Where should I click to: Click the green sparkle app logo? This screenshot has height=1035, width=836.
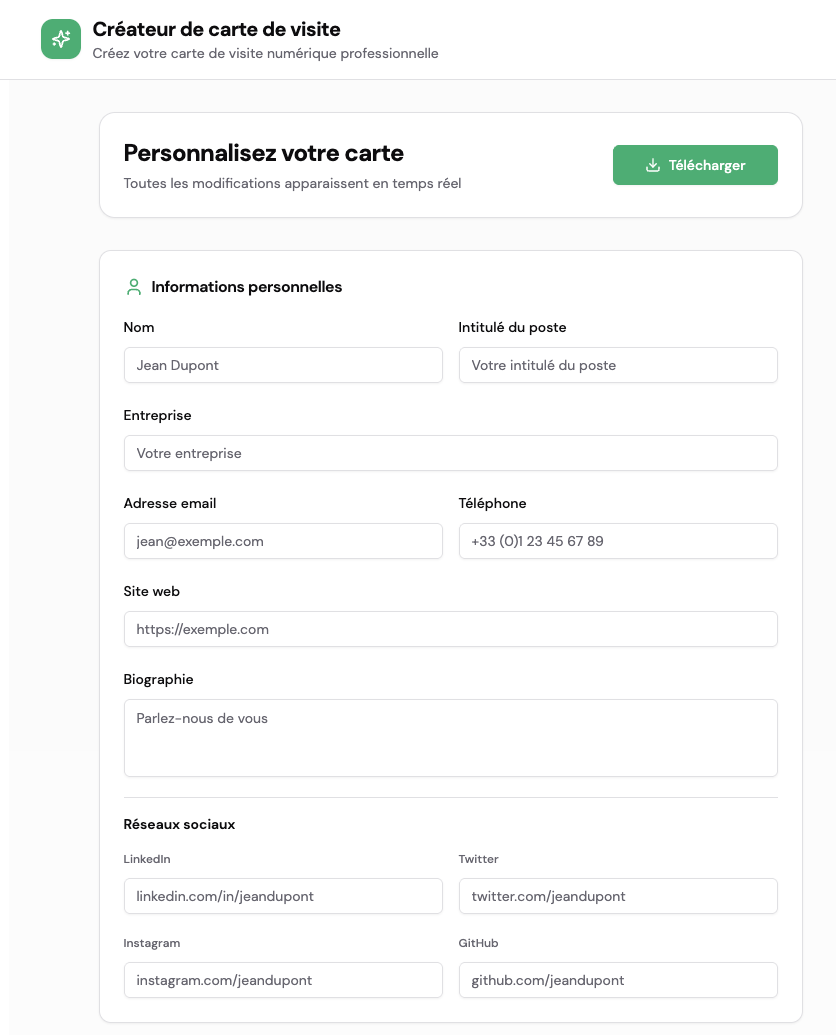point(61,39)
